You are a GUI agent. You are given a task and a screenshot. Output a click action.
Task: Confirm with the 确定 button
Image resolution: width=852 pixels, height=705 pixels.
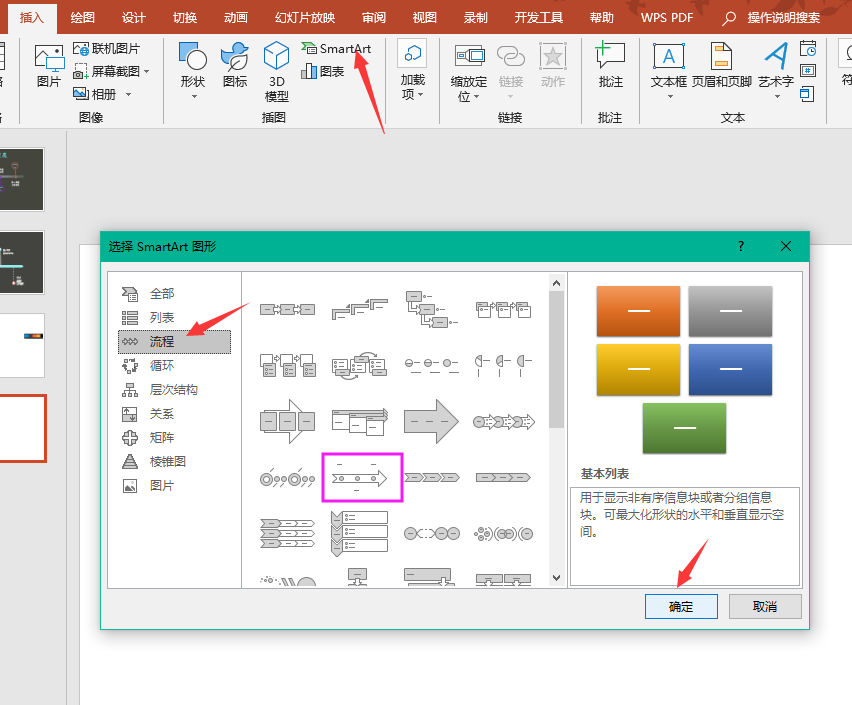click(x=681, y=606)
